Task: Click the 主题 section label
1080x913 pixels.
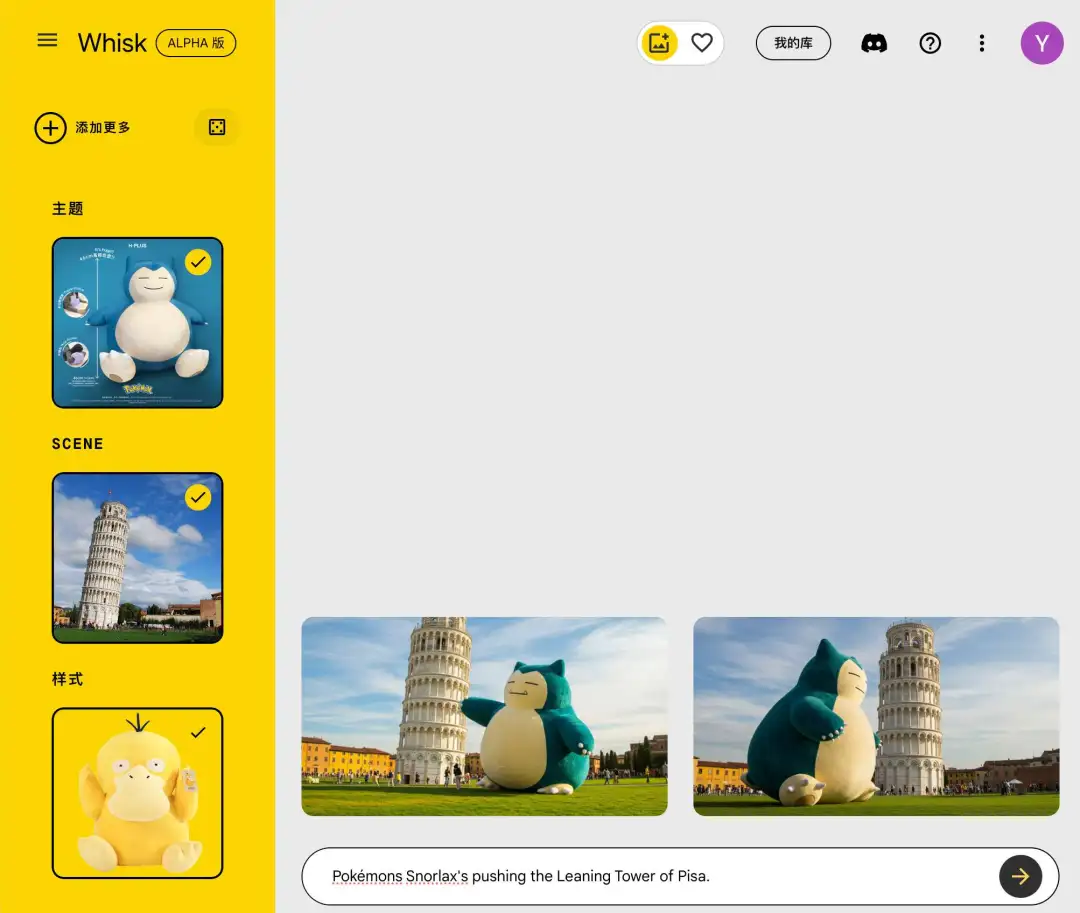Action: coord(68,209)
